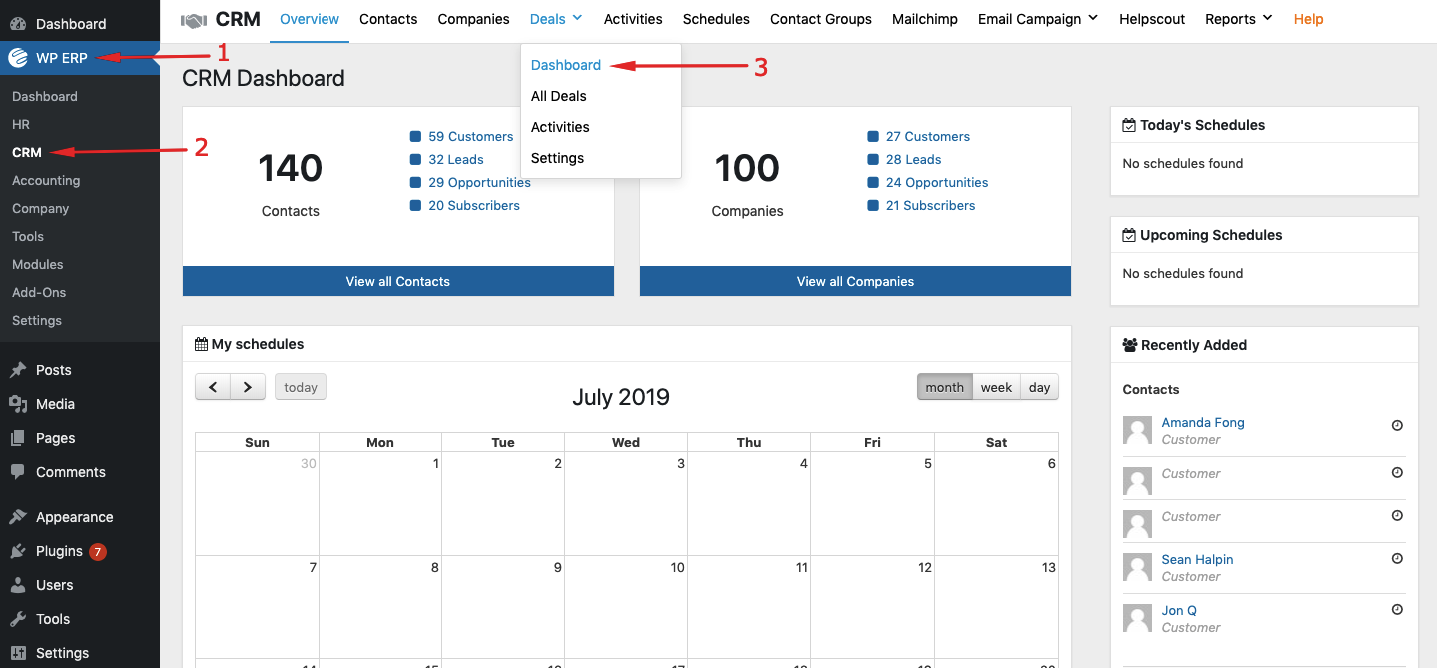Click Amanda Fong's avatar thumbnail

point(1138,431)
